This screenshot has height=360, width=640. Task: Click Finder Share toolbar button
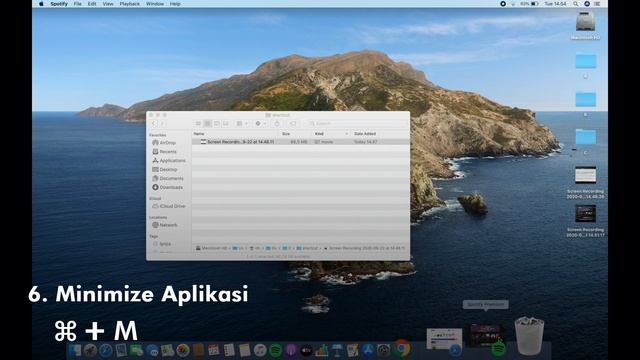pyautogui.click(x=277, y=123)
